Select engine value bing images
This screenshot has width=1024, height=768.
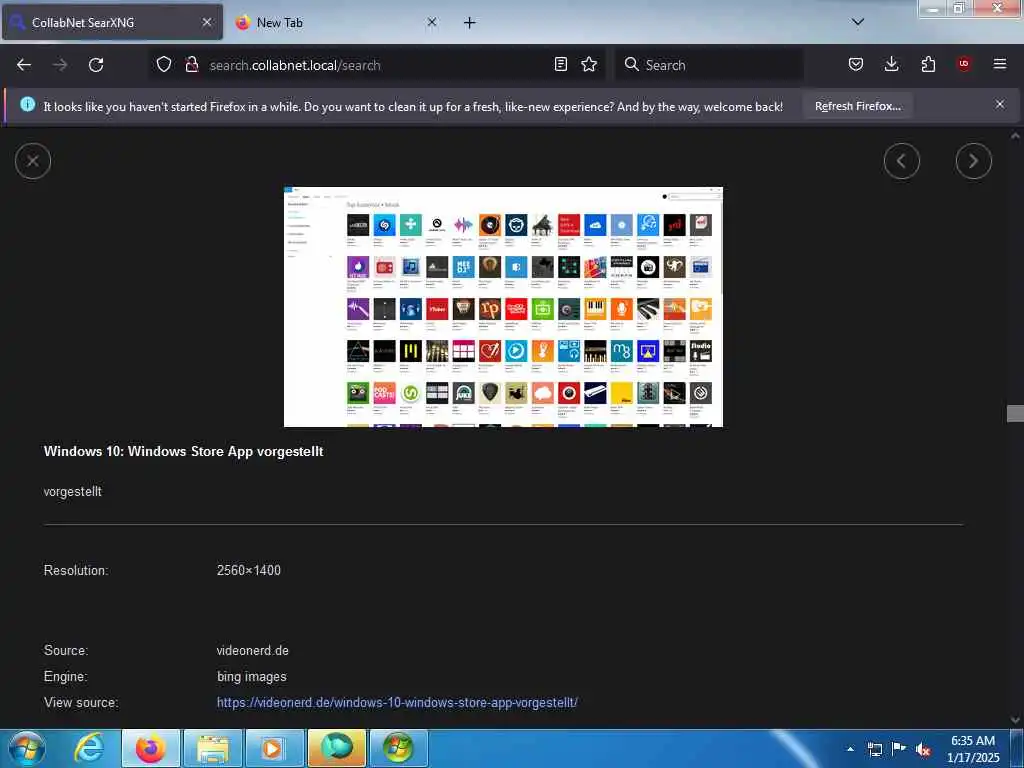pos(251,677)
